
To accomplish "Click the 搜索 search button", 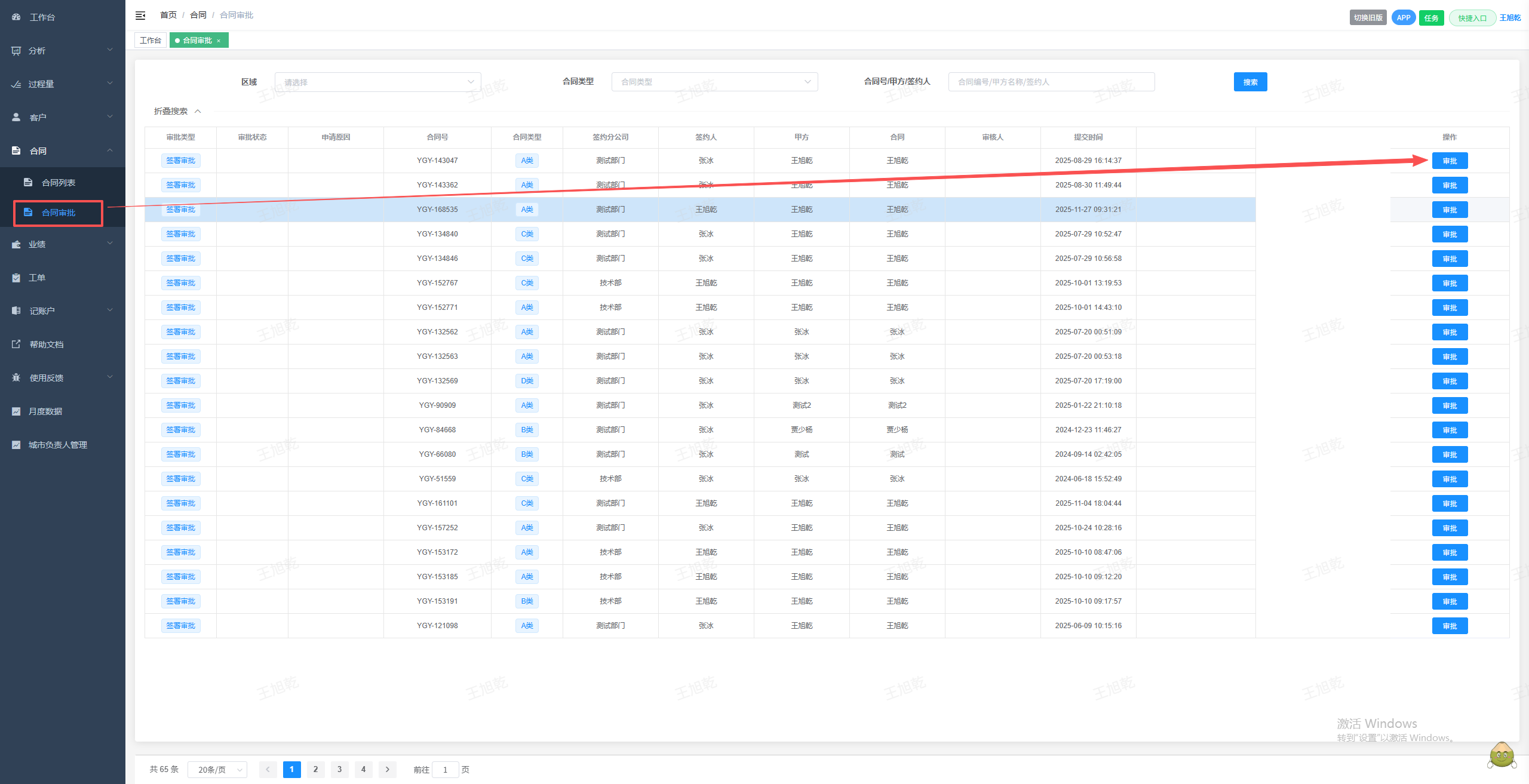I will [1251, 82].
